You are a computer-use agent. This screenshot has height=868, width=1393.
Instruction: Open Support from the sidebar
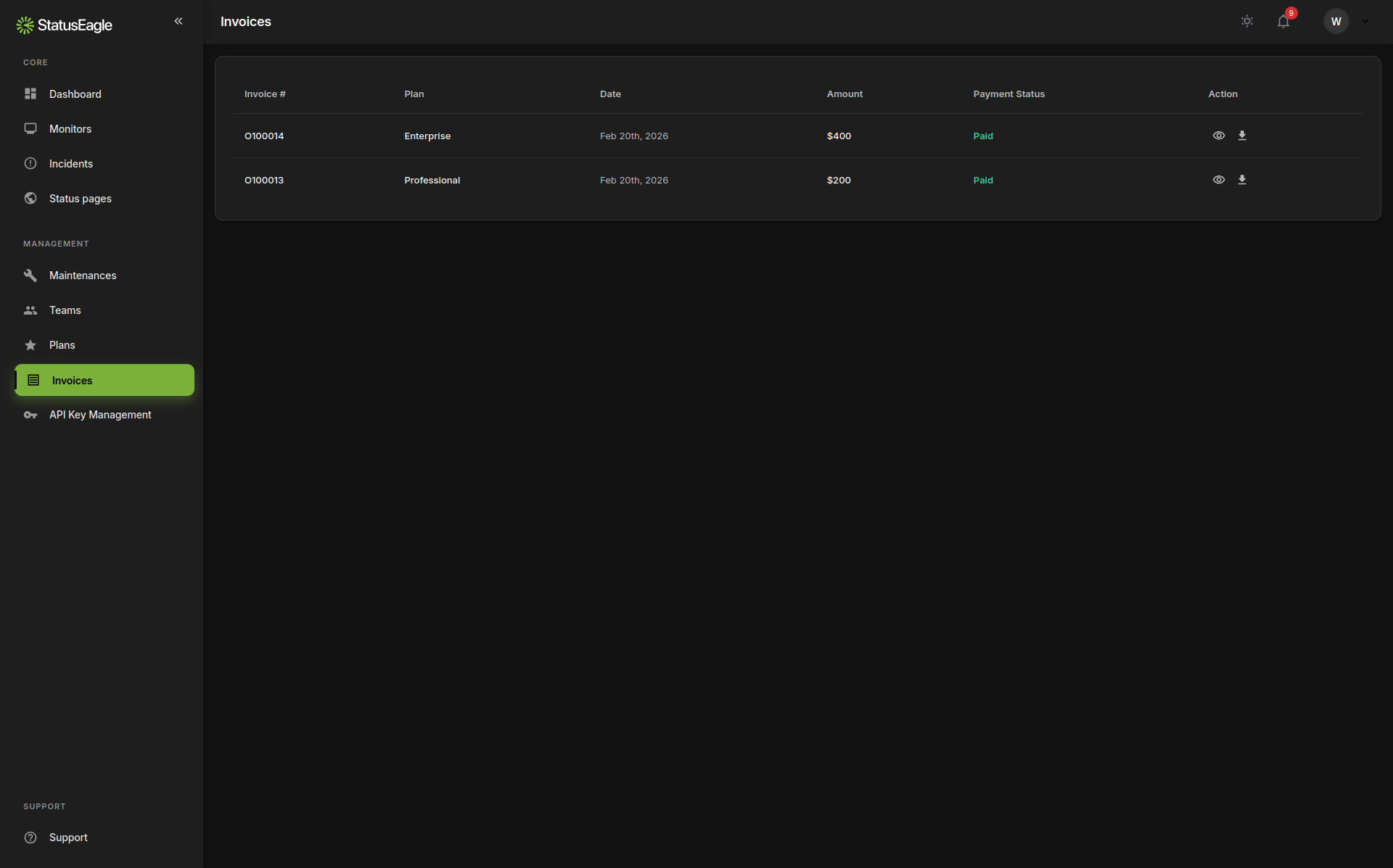69,838
